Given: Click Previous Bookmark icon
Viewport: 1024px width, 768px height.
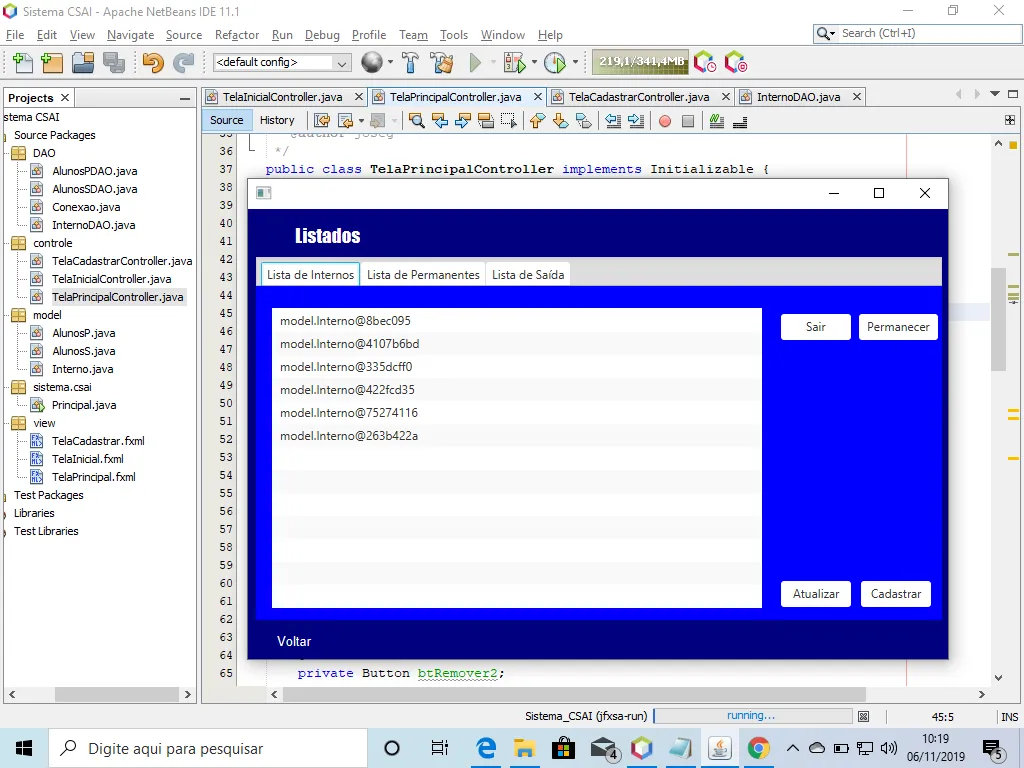Looking at the screenshot, I should click(x=537, y=121).
